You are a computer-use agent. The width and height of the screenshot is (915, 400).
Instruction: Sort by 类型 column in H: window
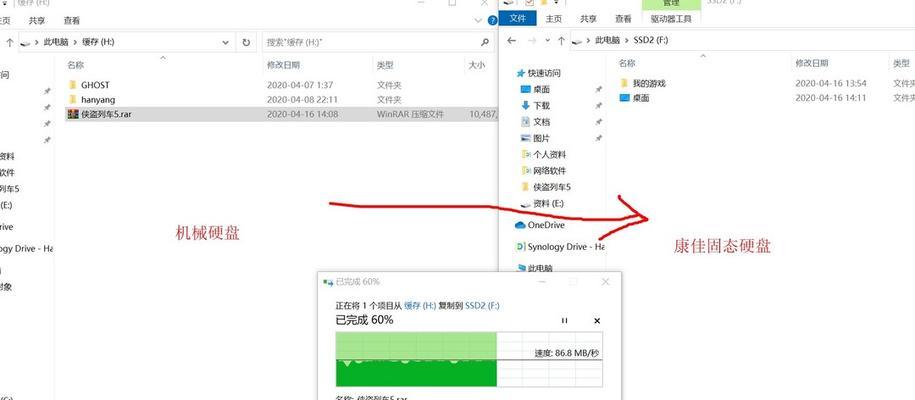[x=385, y=65]
